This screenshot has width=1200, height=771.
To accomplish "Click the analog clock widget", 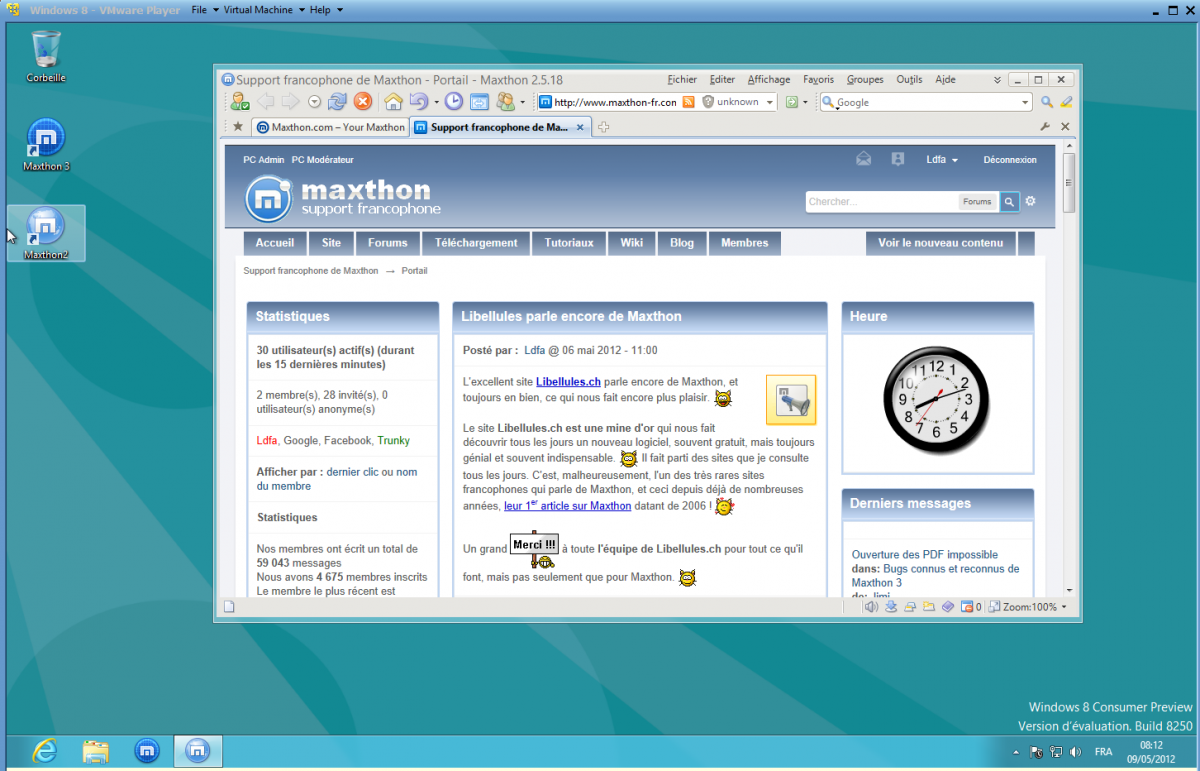I will (x=937, y=400).
